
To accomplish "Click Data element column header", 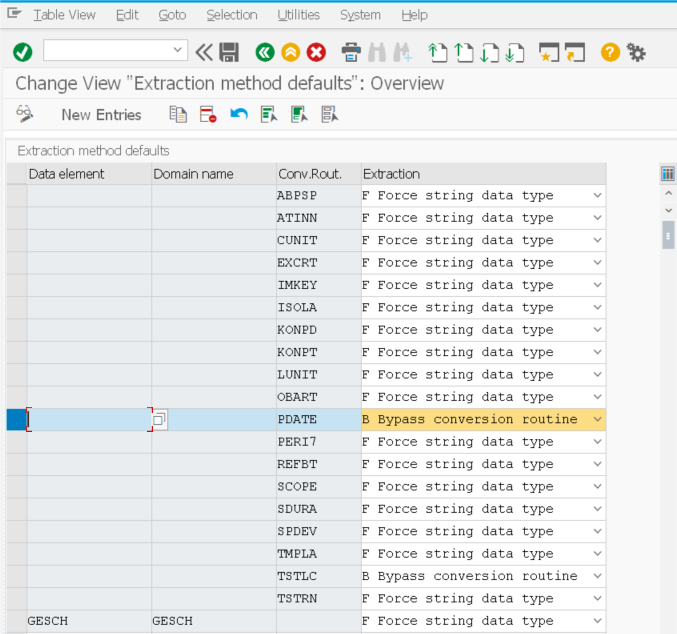I will [89, 174].
